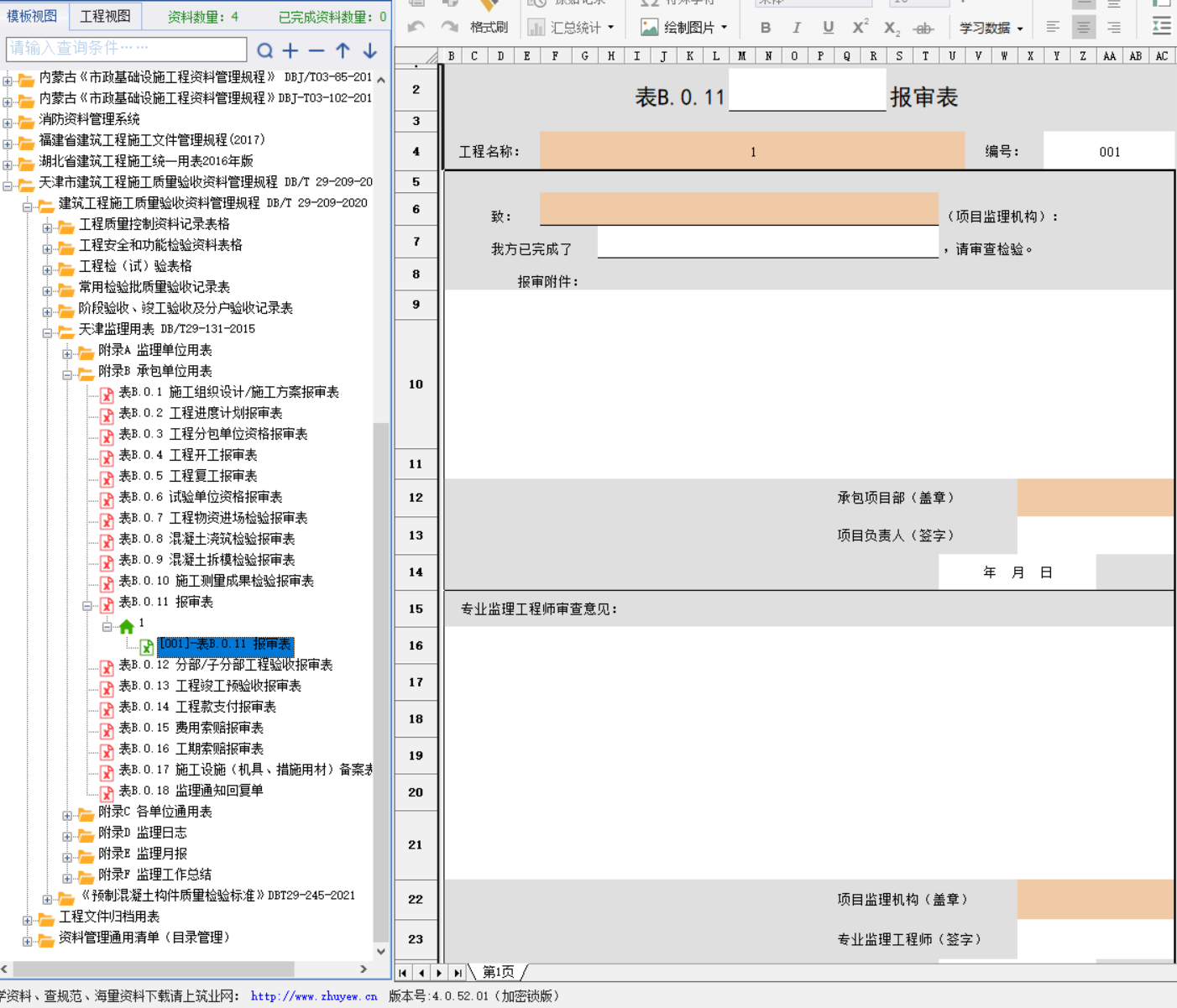
Task: Align text left
Action: coord(1053,28)
